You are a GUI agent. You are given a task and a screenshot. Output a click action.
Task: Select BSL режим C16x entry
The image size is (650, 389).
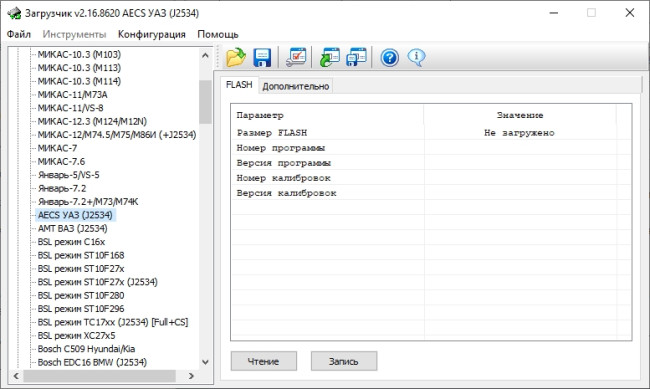[71, 242]
